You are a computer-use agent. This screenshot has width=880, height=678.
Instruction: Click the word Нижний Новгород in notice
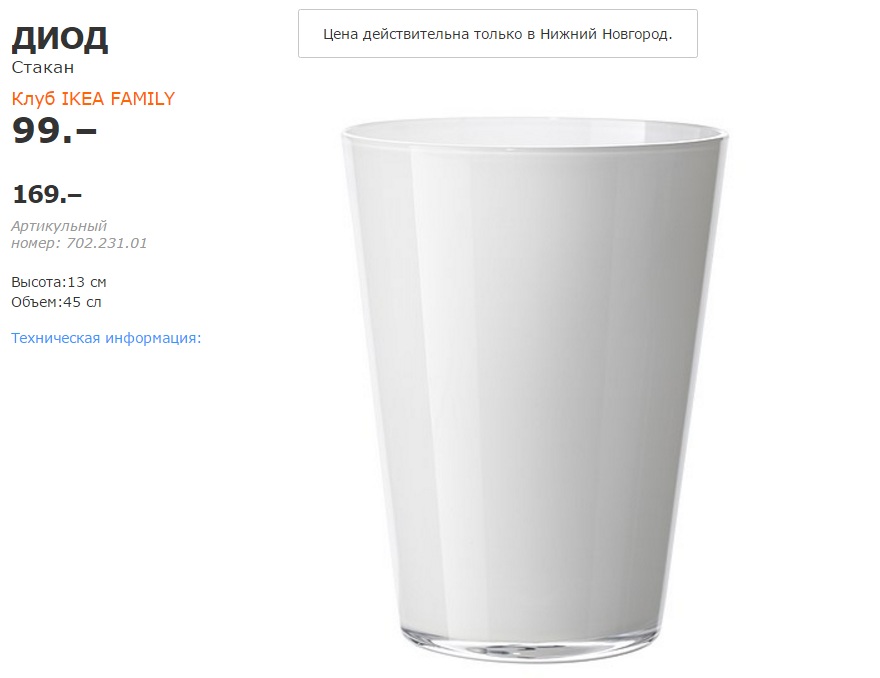pyautogui.click(x=606, y=34)
